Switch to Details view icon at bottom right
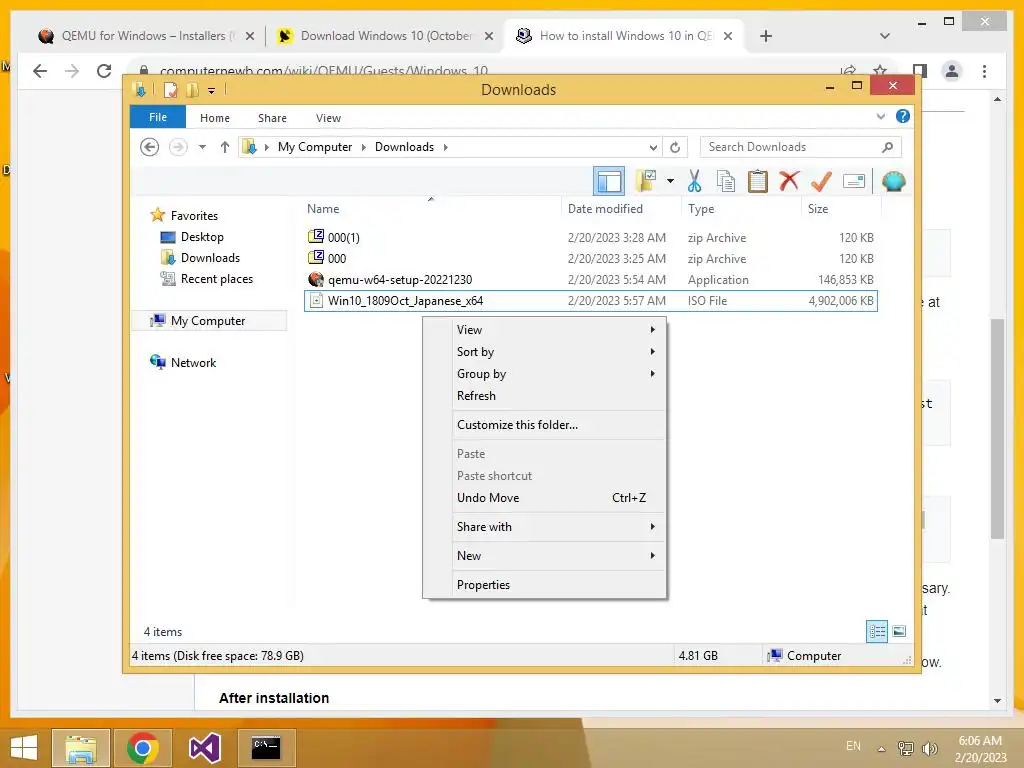The image size is (1024, 768). (877, 631)
